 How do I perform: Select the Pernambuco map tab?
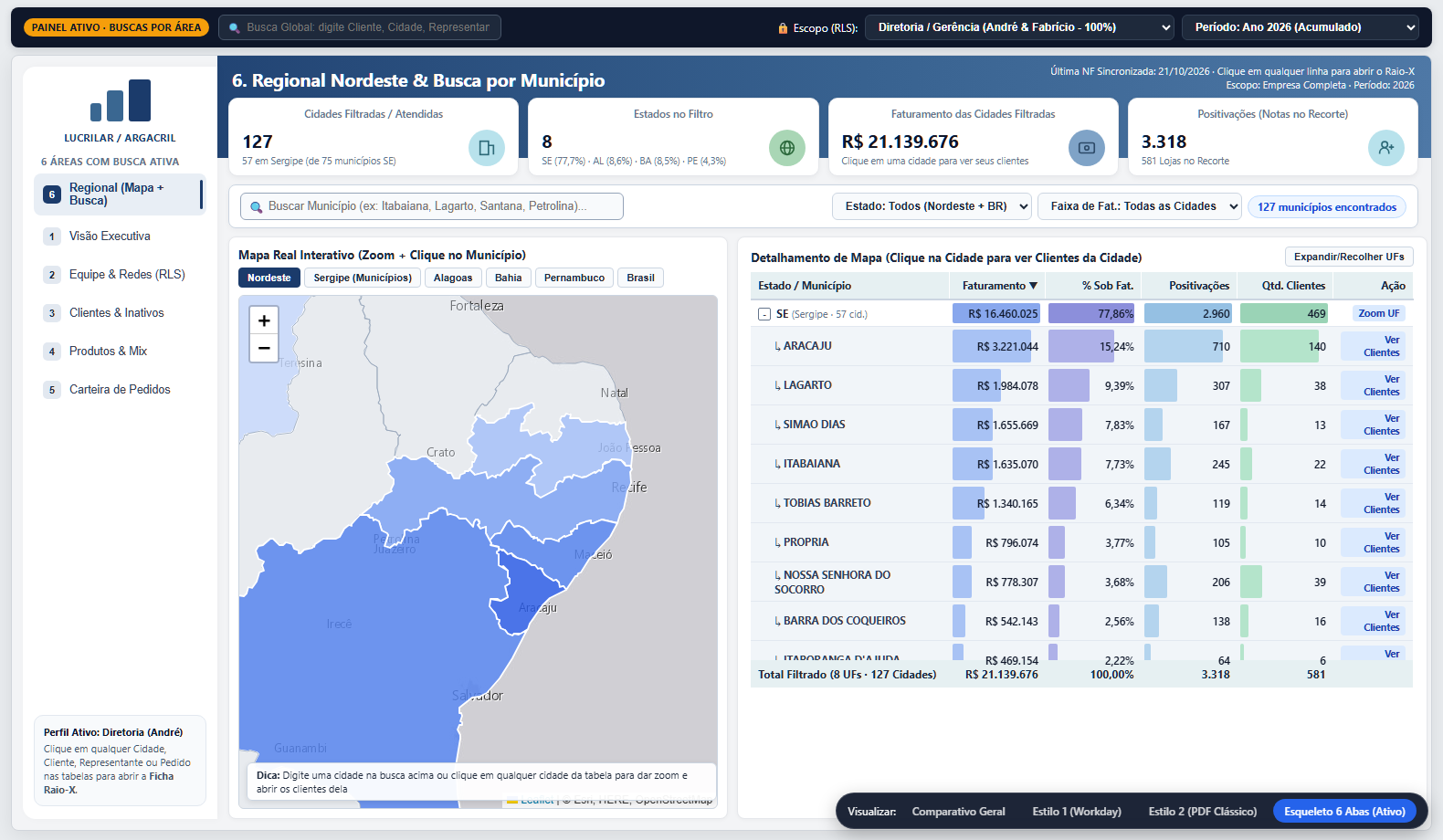tap(574, 278)
